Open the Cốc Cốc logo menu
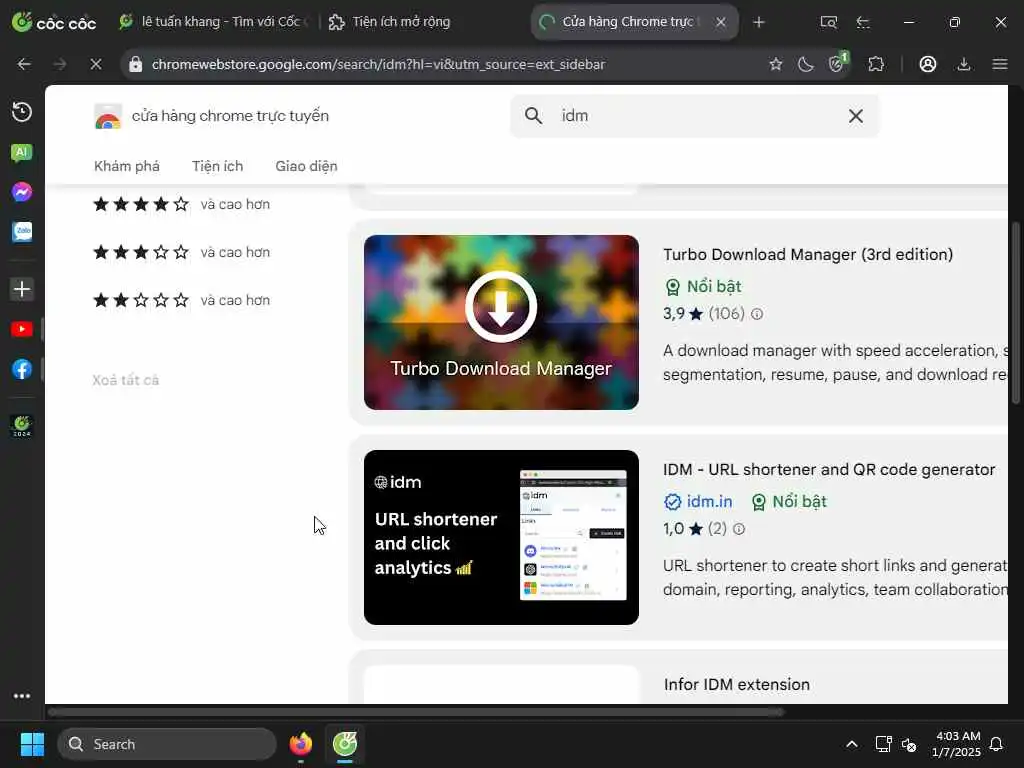 tap(54, 22)
